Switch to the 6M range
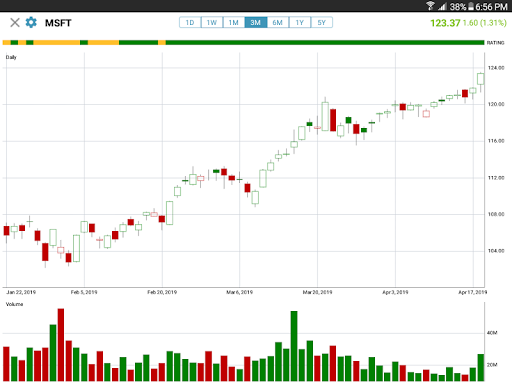The height and width of the screenshot is (384, 512). coord(278,22)
